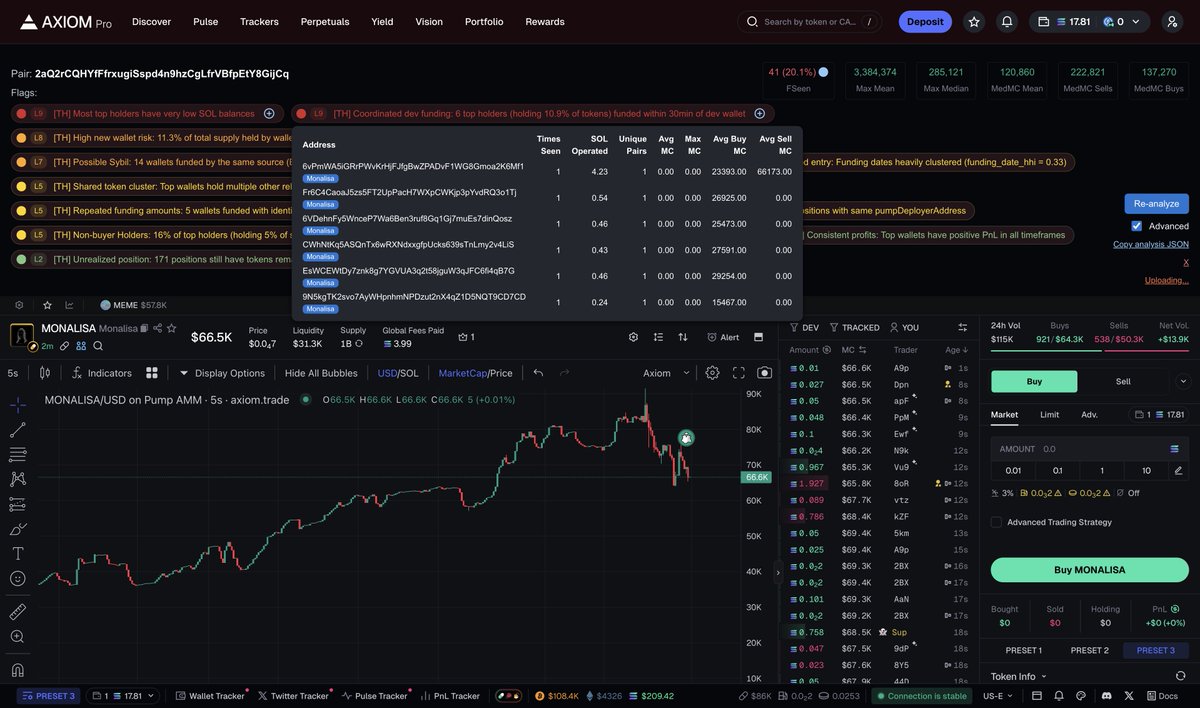Go to the Trackers page
Image resolution: width=1200 pixels, height=708 pixels.
[259, 21]
